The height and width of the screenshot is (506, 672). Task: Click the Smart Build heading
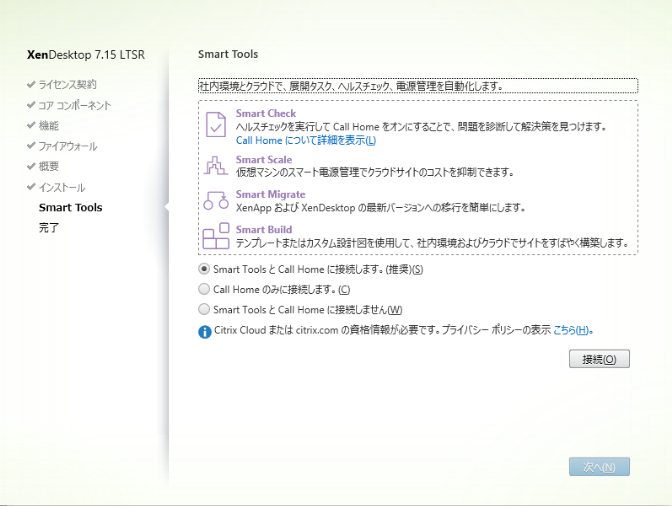coord(264,229)
